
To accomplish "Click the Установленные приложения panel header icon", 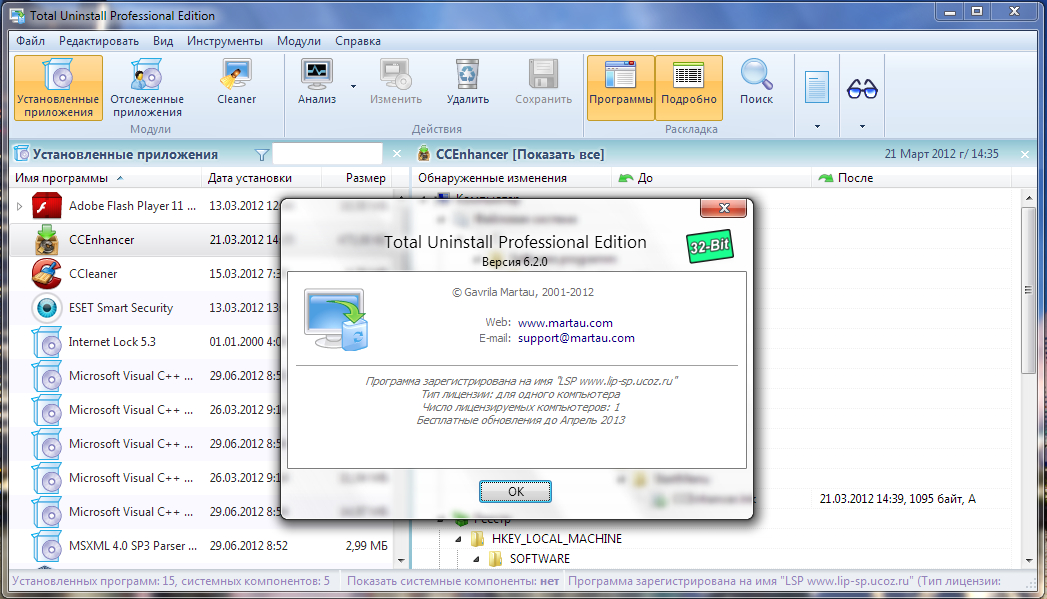I will click(x=21, y=154).
